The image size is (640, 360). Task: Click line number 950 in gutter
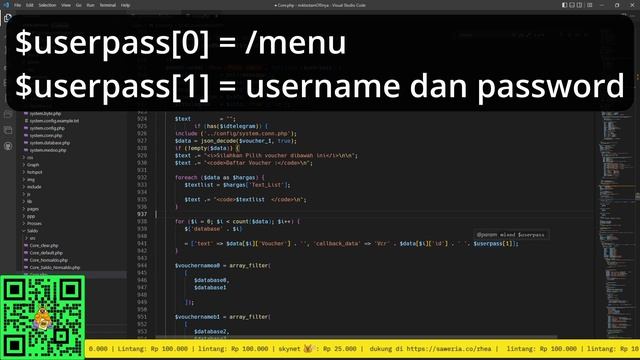pyautogui.click(x=142, y=310)
